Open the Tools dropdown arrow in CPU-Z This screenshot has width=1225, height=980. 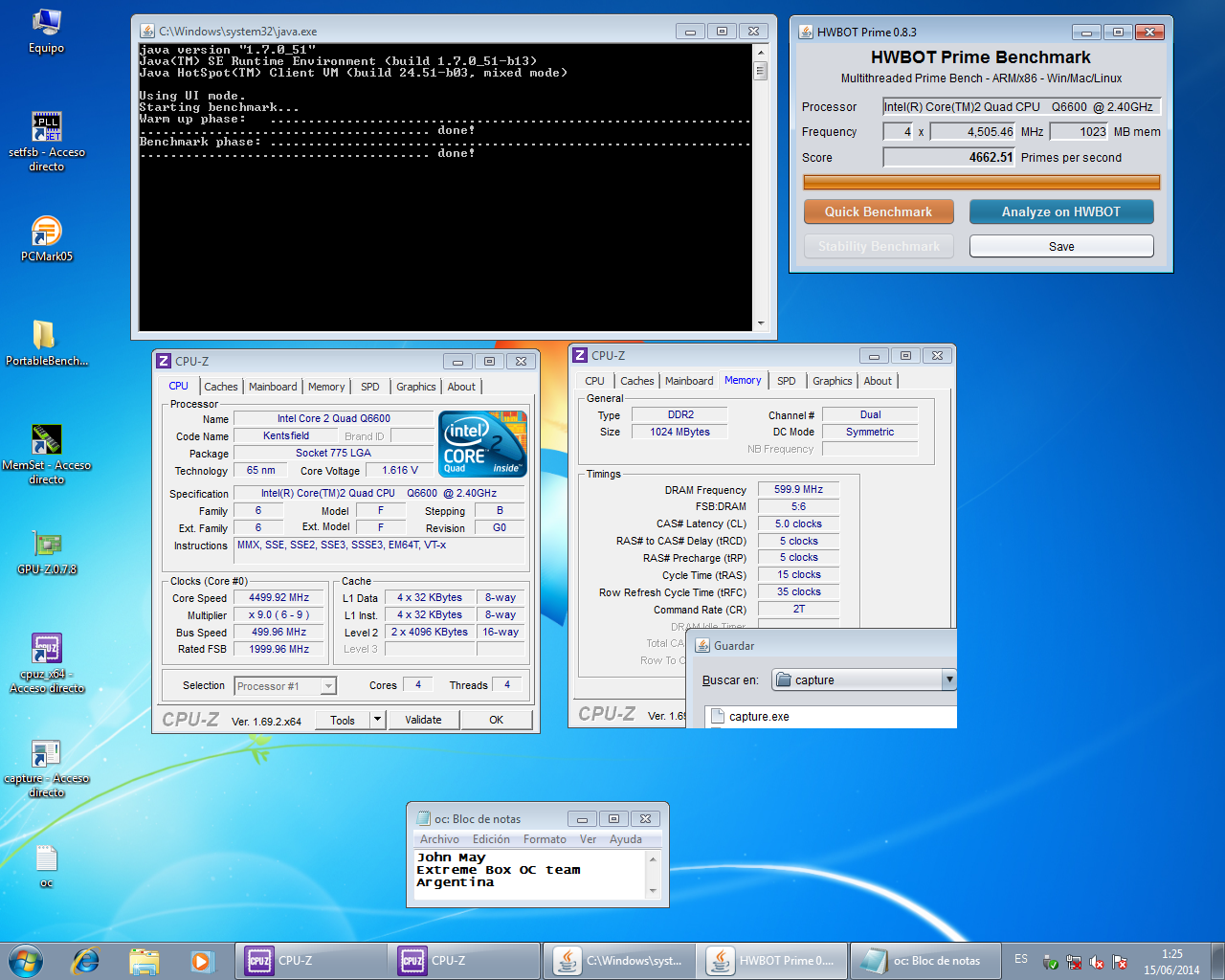[378, 720]
